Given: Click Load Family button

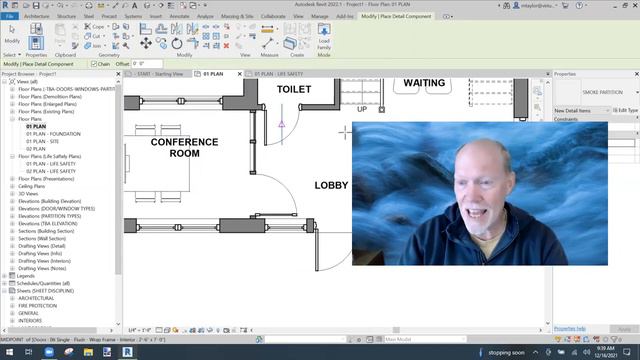Looking at the screenshot, I should [x=324, y=37].
